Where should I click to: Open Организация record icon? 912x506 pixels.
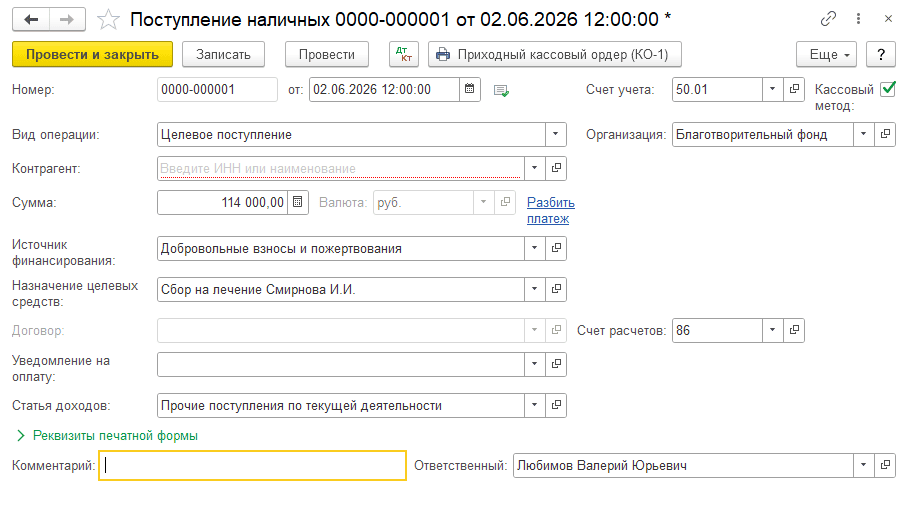click(x=885, y=134)
